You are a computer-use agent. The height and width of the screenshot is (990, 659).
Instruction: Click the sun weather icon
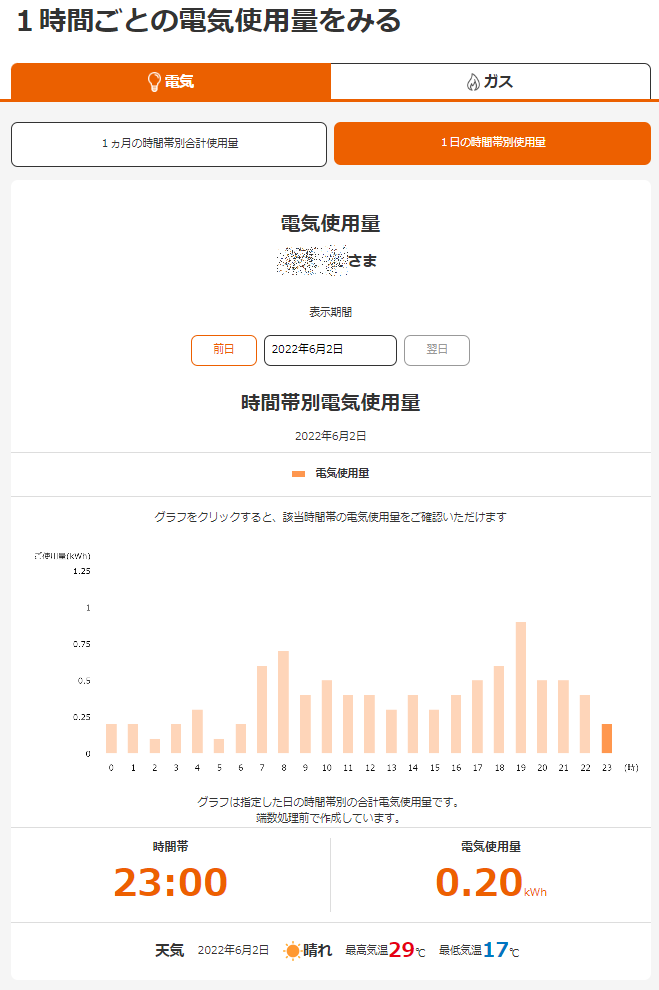click(x=292, y=951)
